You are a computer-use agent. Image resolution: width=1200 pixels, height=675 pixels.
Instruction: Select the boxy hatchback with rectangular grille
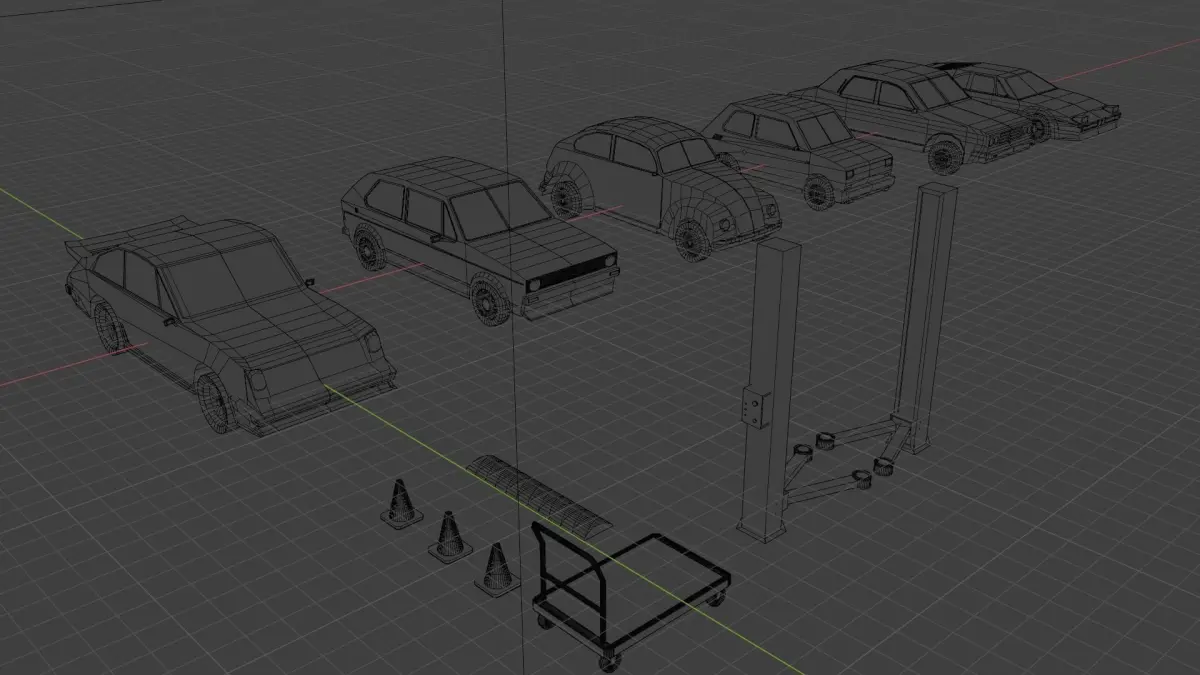482,240
